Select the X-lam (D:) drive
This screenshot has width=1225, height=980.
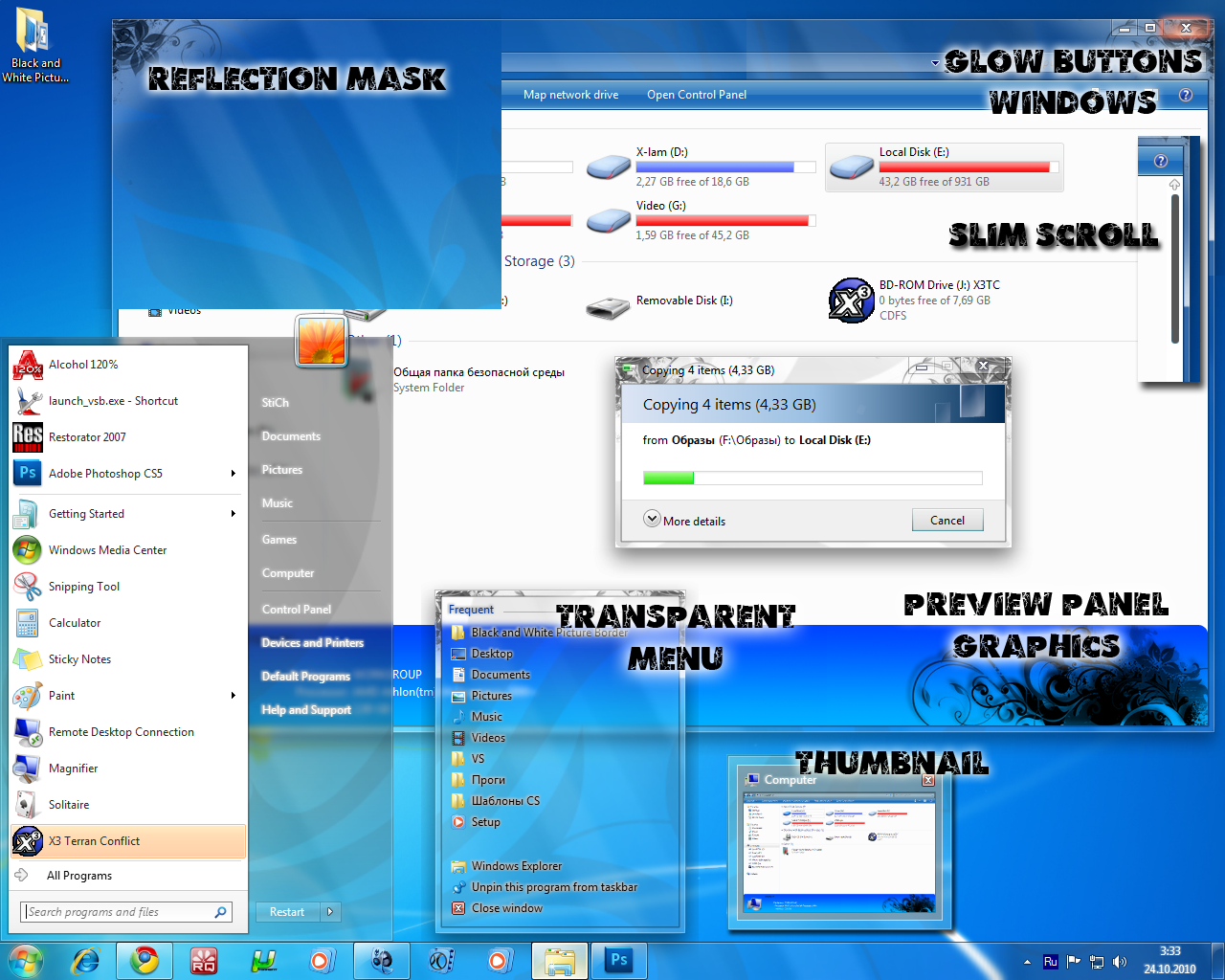coord(701,167)
